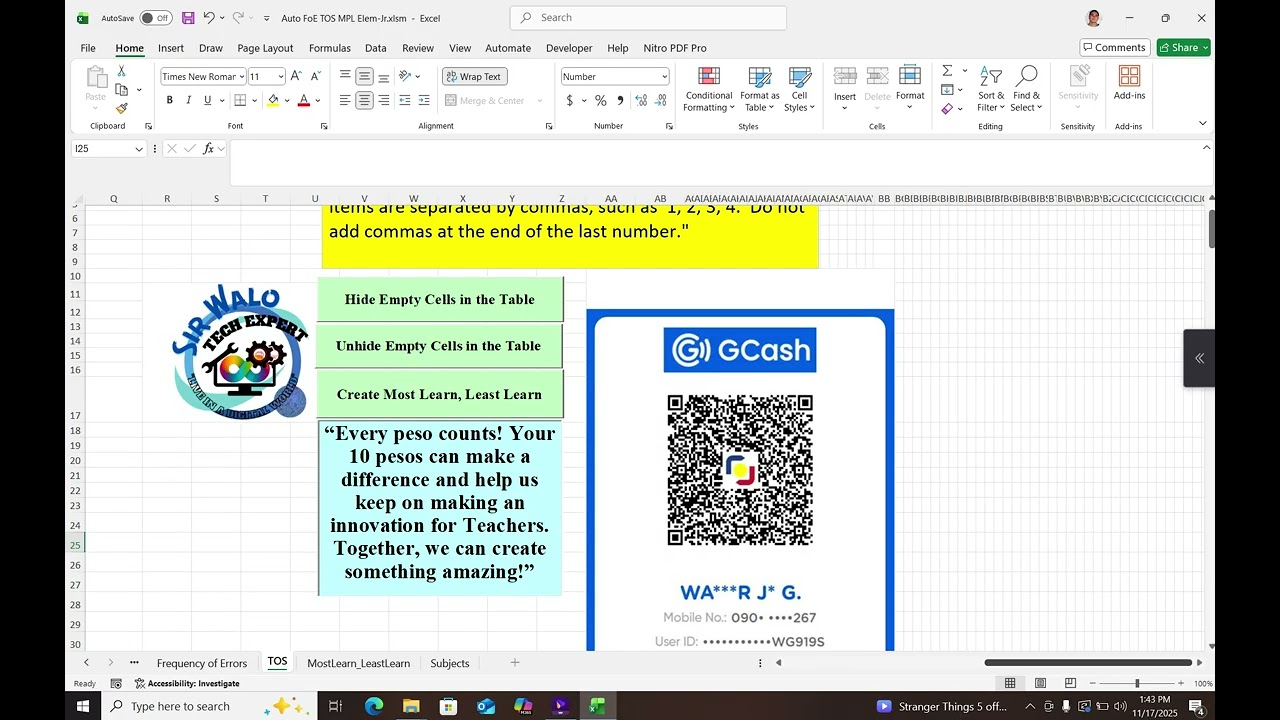The height and width of the screenshot is (720, 1280).
Task: Open Find & Select dropdown
Action: [x=1026, y=90]
